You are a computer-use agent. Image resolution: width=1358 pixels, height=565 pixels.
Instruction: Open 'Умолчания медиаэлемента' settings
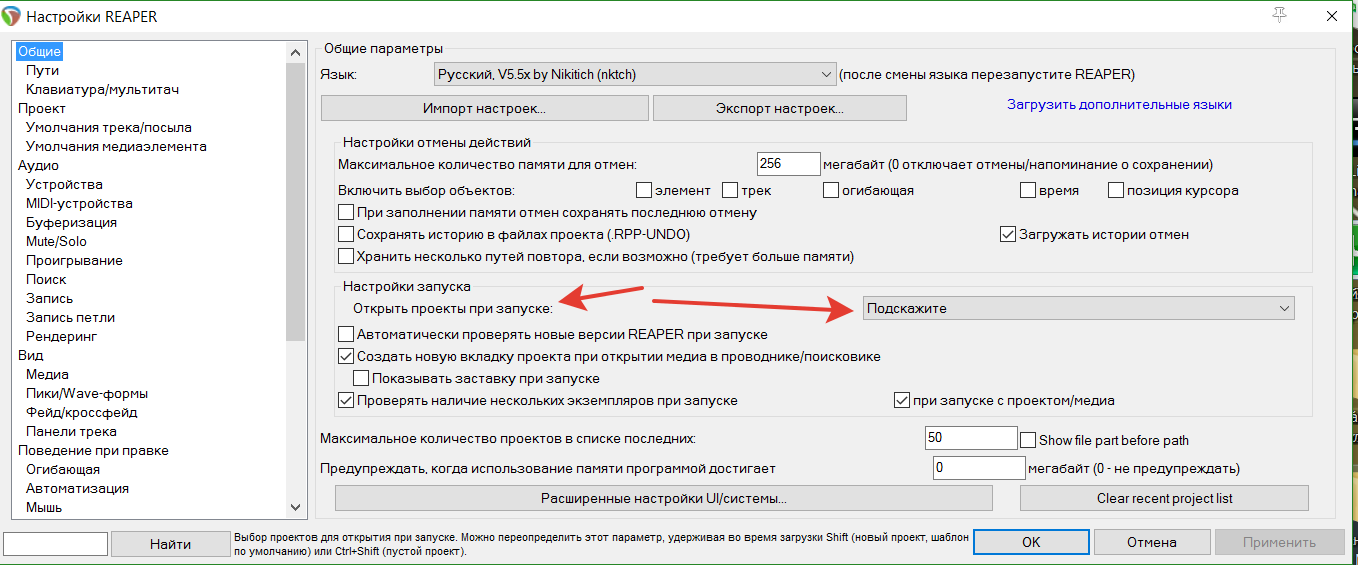coord(116,146)
